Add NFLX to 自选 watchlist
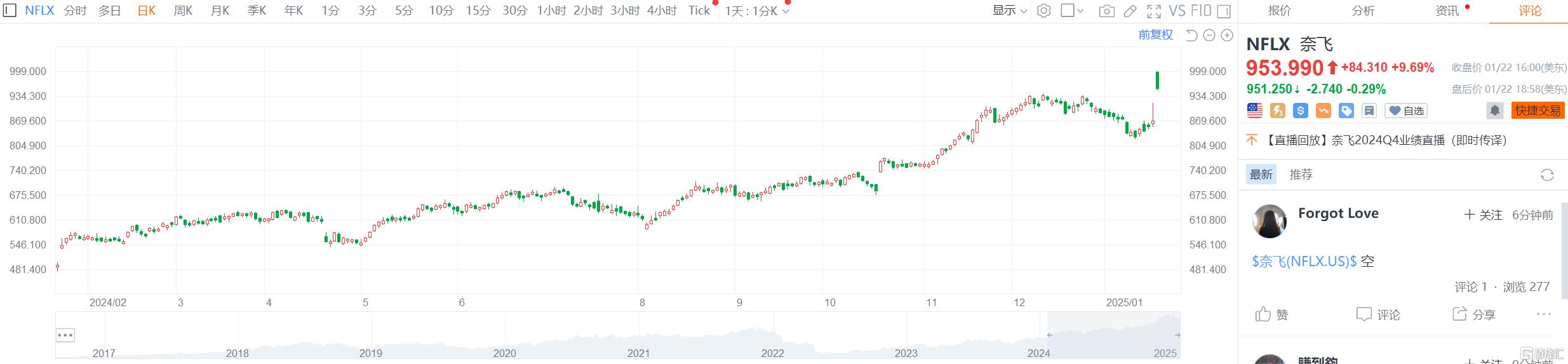The width and height of the screenshot is (1568, 364). click(x=1406, y=111)
